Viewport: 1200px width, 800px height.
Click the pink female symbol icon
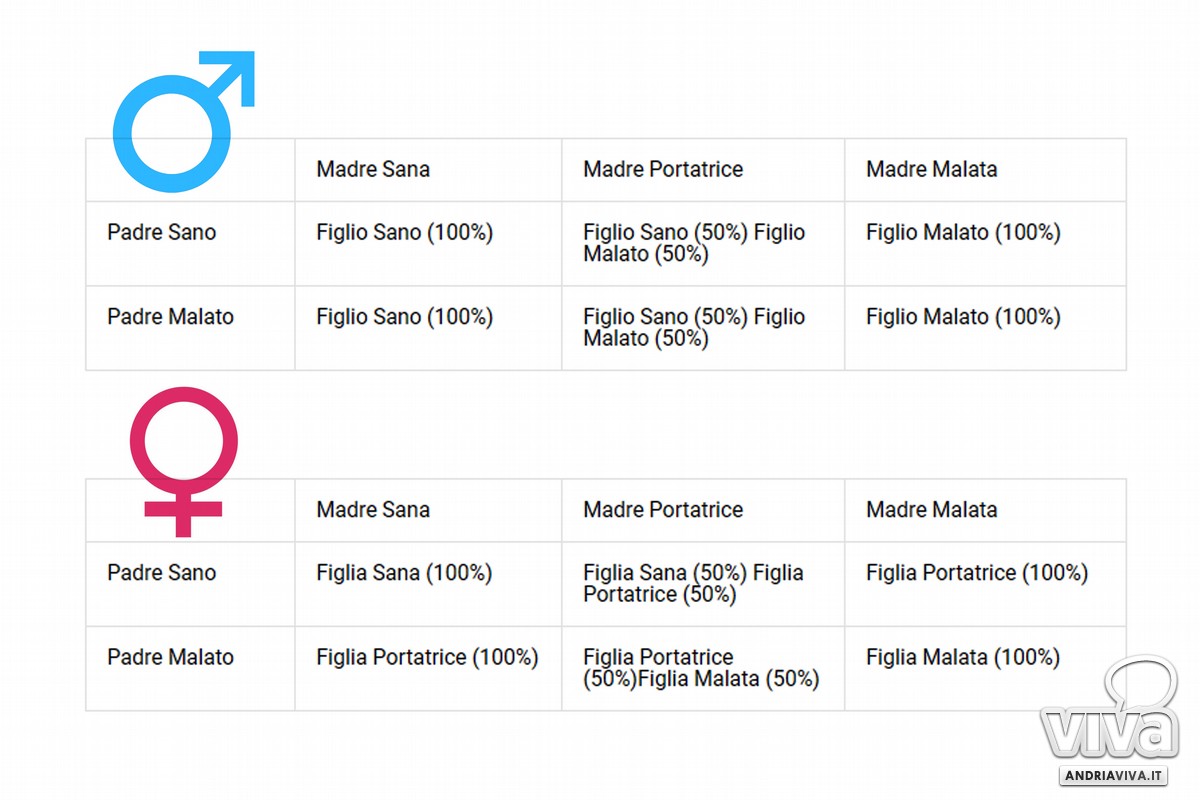click(x=183, y=462)
